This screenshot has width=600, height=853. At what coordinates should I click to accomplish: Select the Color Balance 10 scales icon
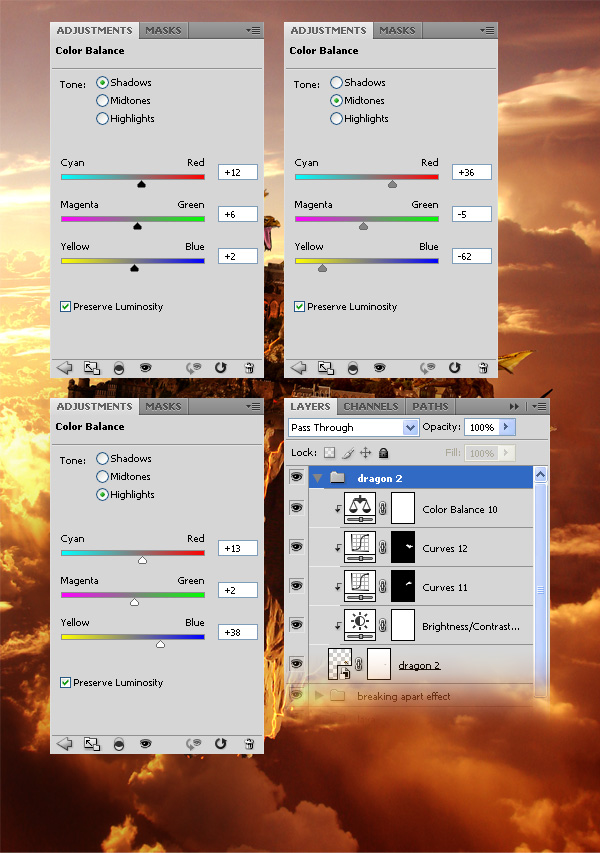click(360, 509)
